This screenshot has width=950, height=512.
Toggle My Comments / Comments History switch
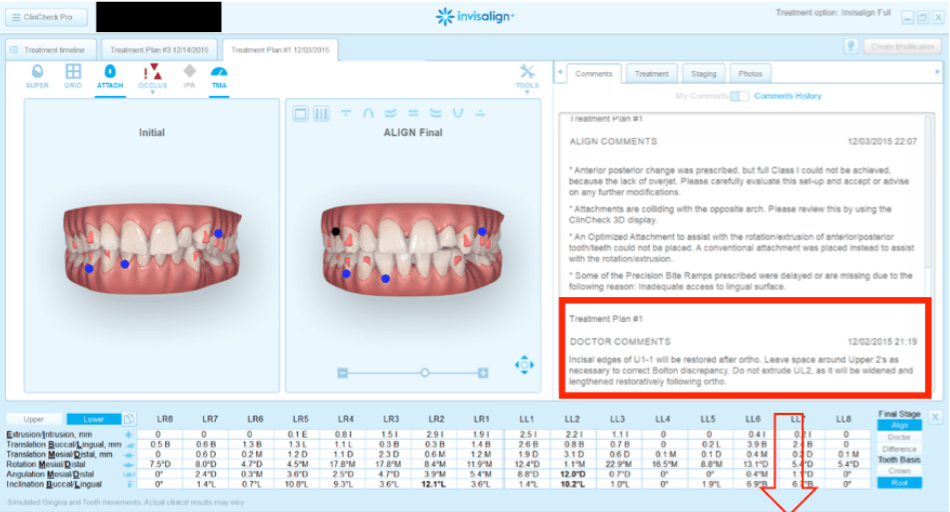click(739, 96)
